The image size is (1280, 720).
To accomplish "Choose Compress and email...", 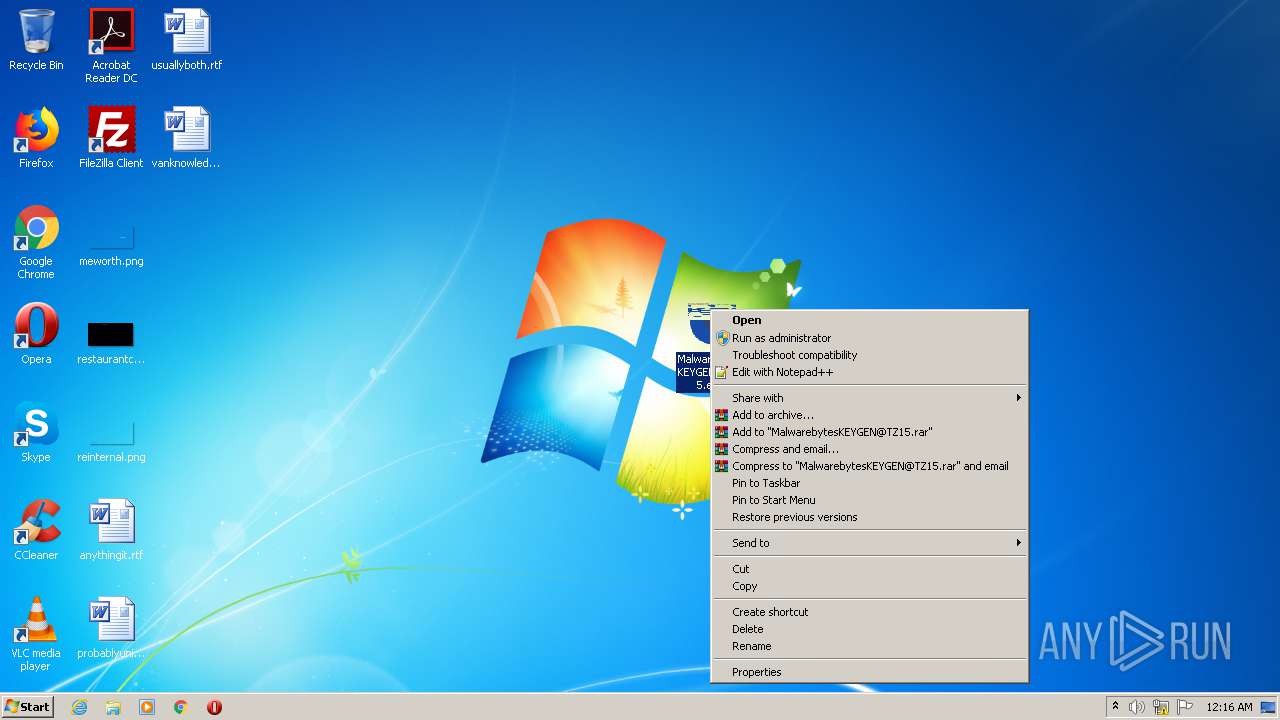I will pyautogui.click(x=869, y=449).
